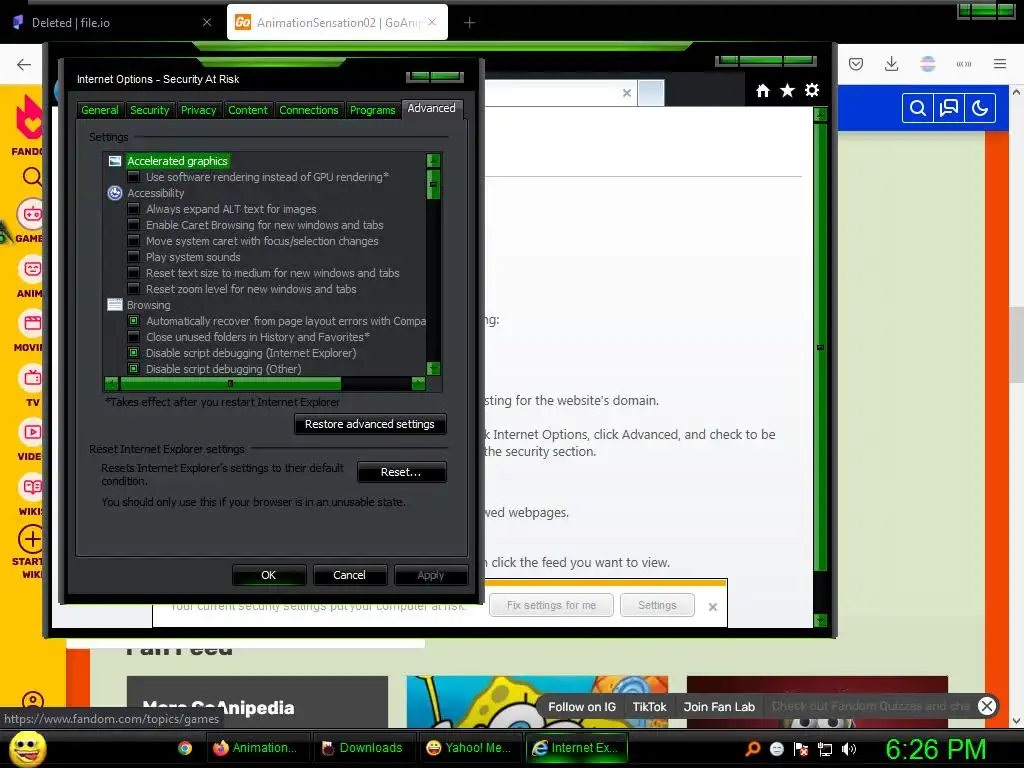The height and width of the screenshot is (768, 1024).
Task: Select the Browsing category in settings tree
Action: point(148,305)
